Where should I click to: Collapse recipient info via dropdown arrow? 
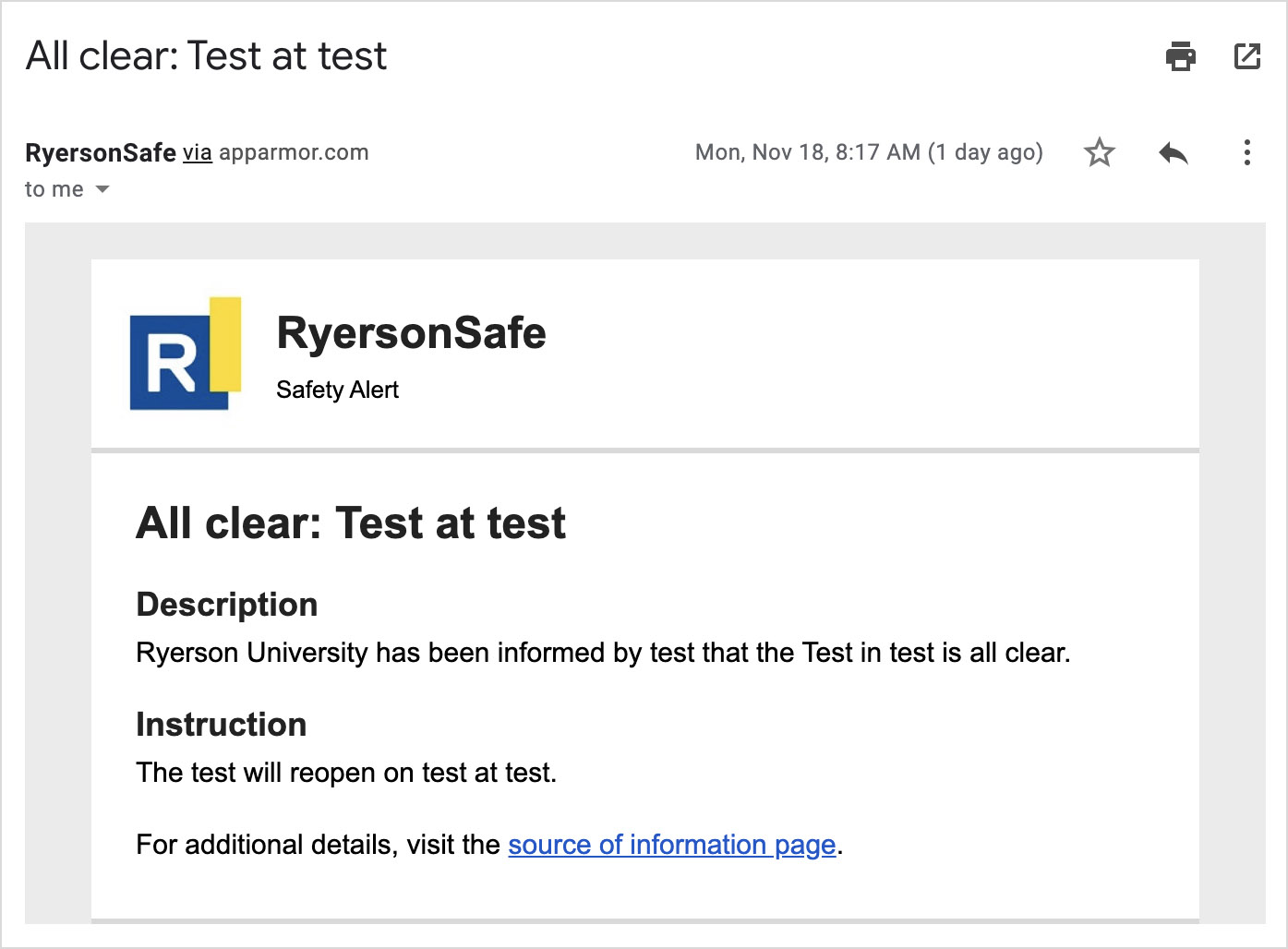coord(103,189)
